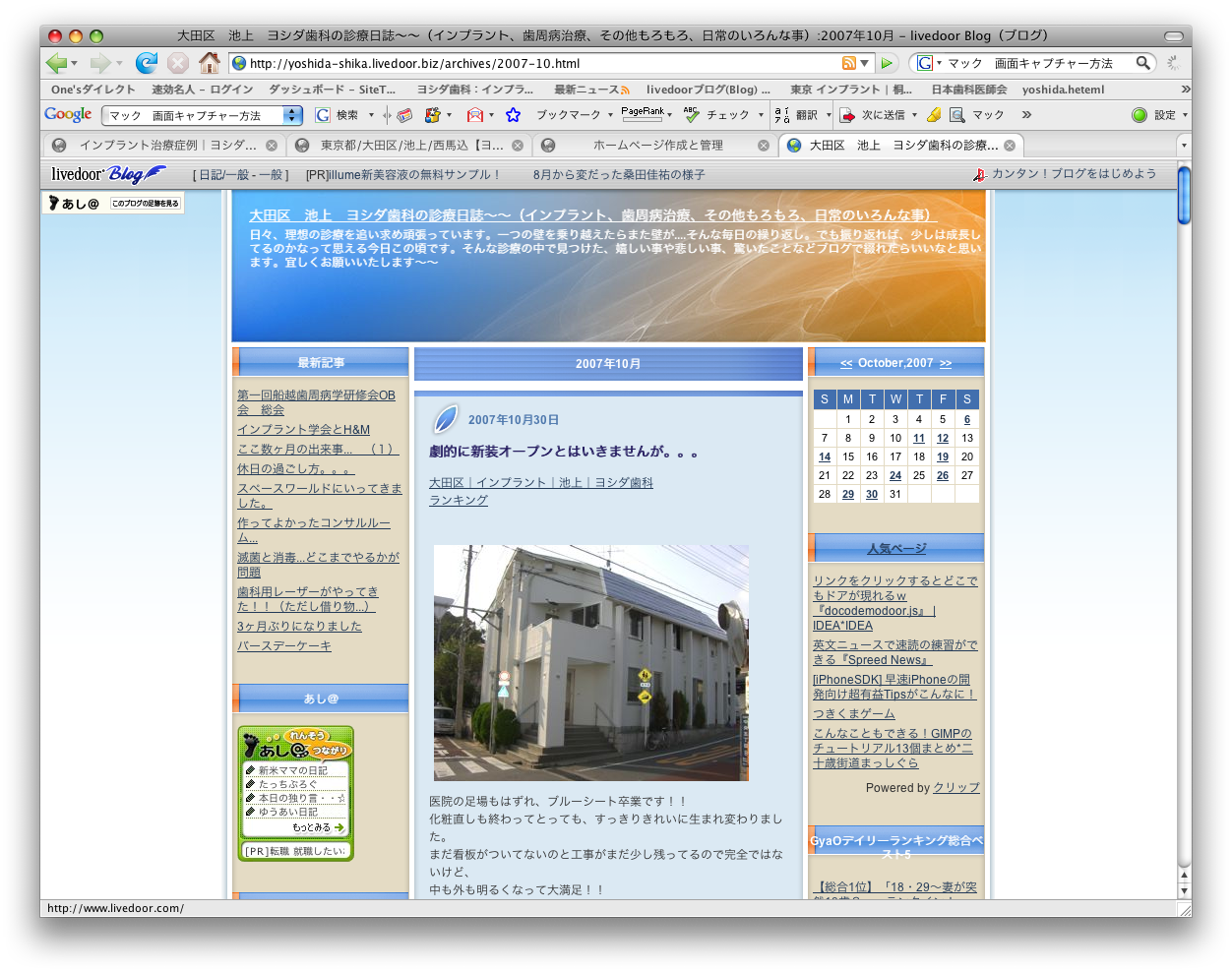
Task: Close the ホームページ作成と管理 tab
Action: [764, 145]
